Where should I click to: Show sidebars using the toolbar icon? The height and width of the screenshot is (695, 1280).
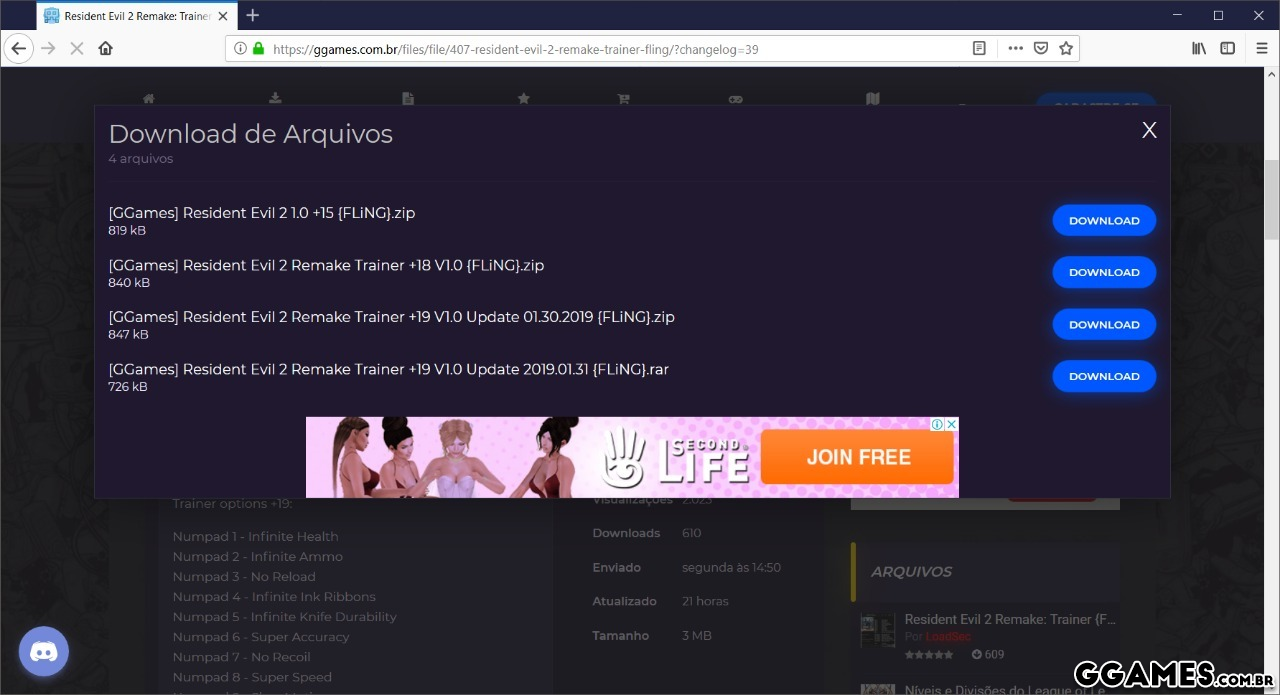click(x=1227, y=48)
